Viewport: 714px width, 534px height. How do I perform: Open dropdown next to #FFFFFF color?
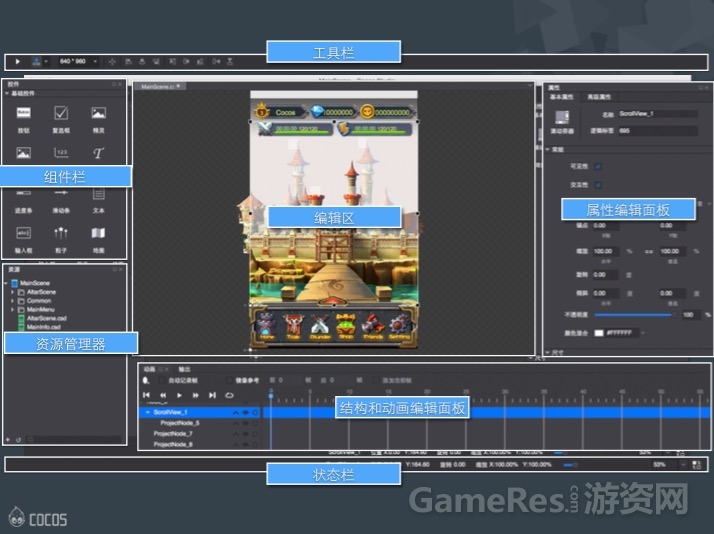[643, 333]
